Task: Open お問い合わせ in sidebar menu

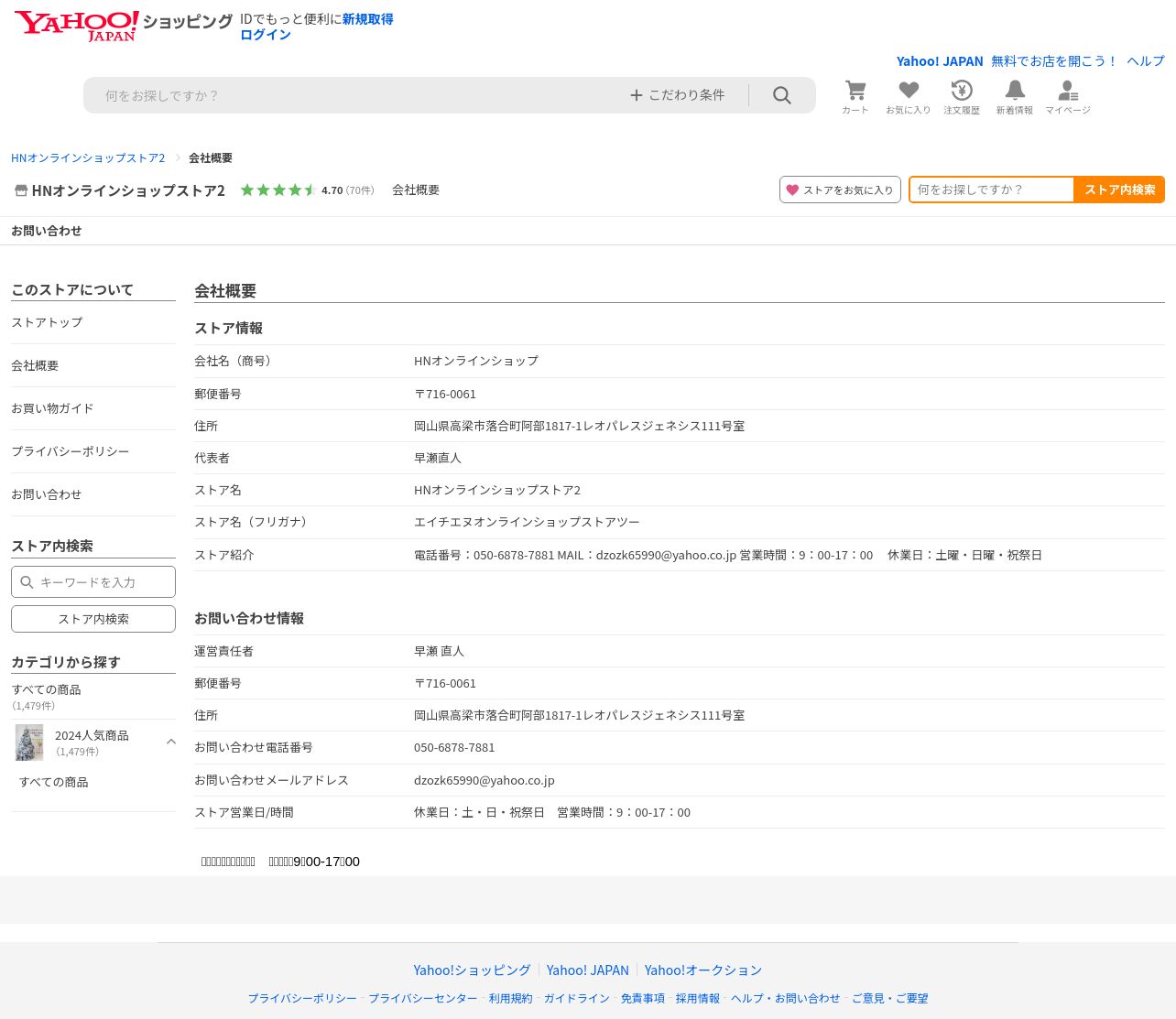Action: [x=47, y=494]
